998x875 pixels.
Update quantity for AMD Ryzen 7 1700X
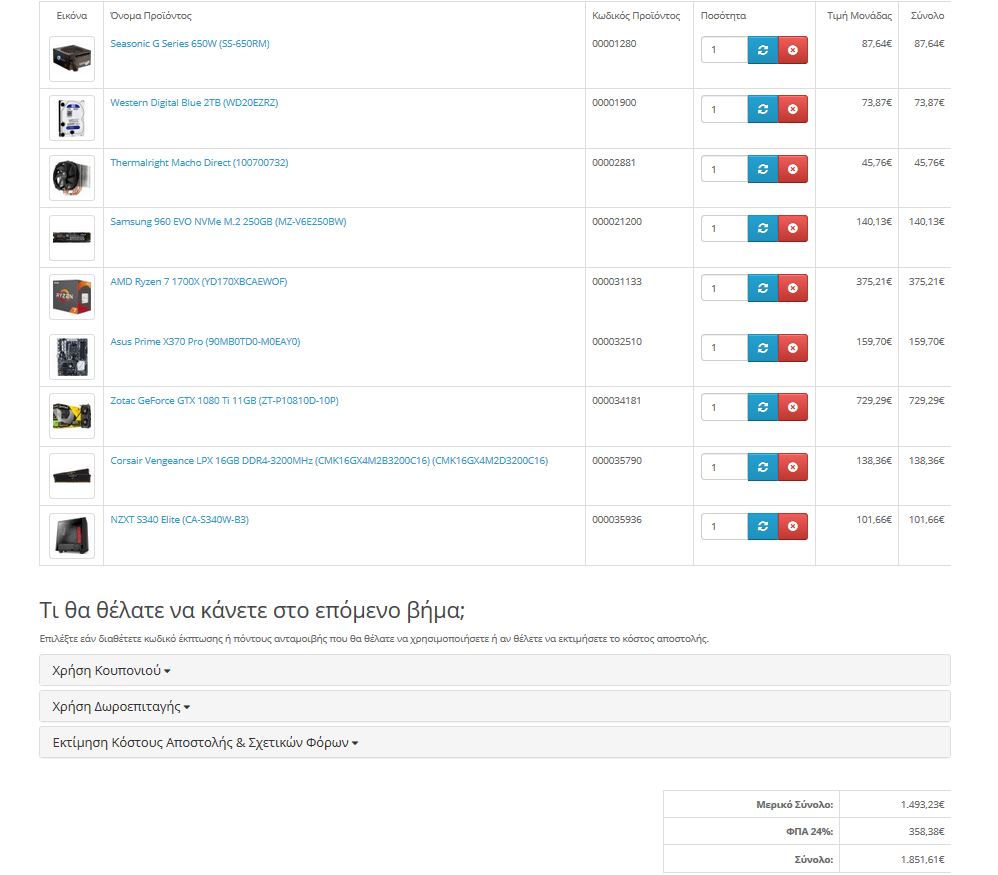pyautogui.click(x=763, y=288)
